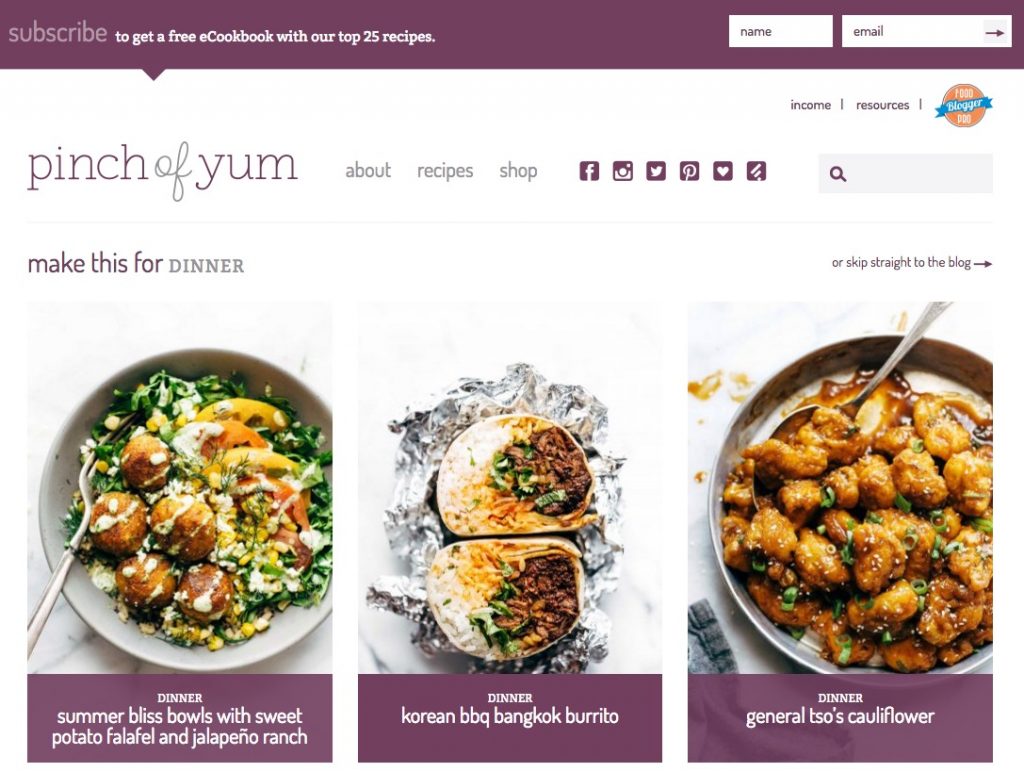Image resolution: width=1024 pixels, height=772 pixels.
Task: Open the Bloglovin heart icon
Action: pyautogui.click(x=722, y=171)
